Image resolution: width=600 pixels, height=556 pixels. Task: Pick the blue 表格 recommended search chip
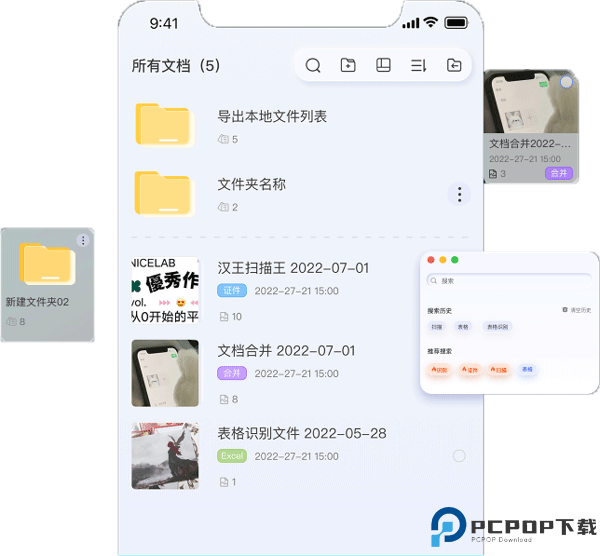click(x=527, y=369)
